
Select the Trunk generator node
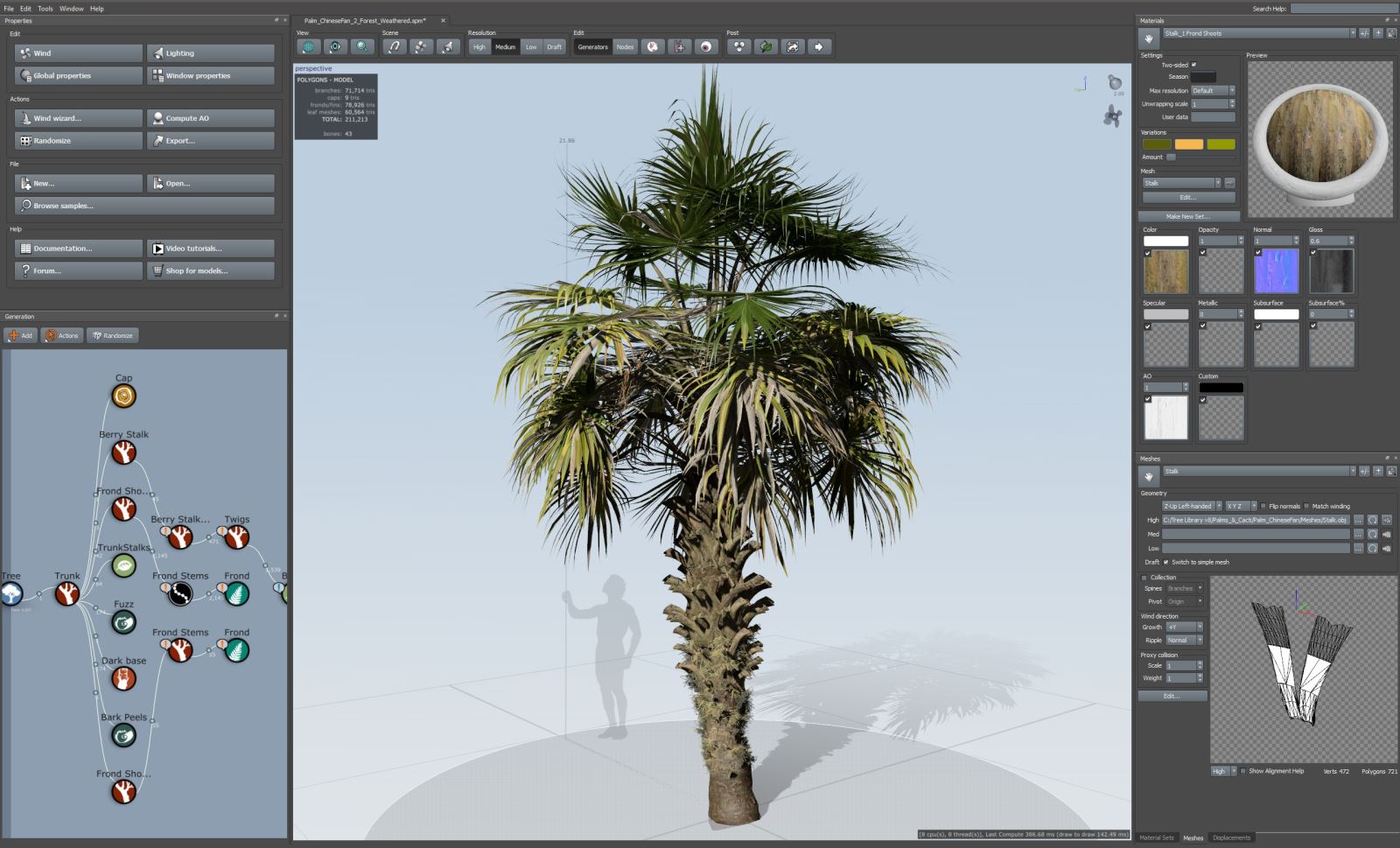tap(67, 594)
